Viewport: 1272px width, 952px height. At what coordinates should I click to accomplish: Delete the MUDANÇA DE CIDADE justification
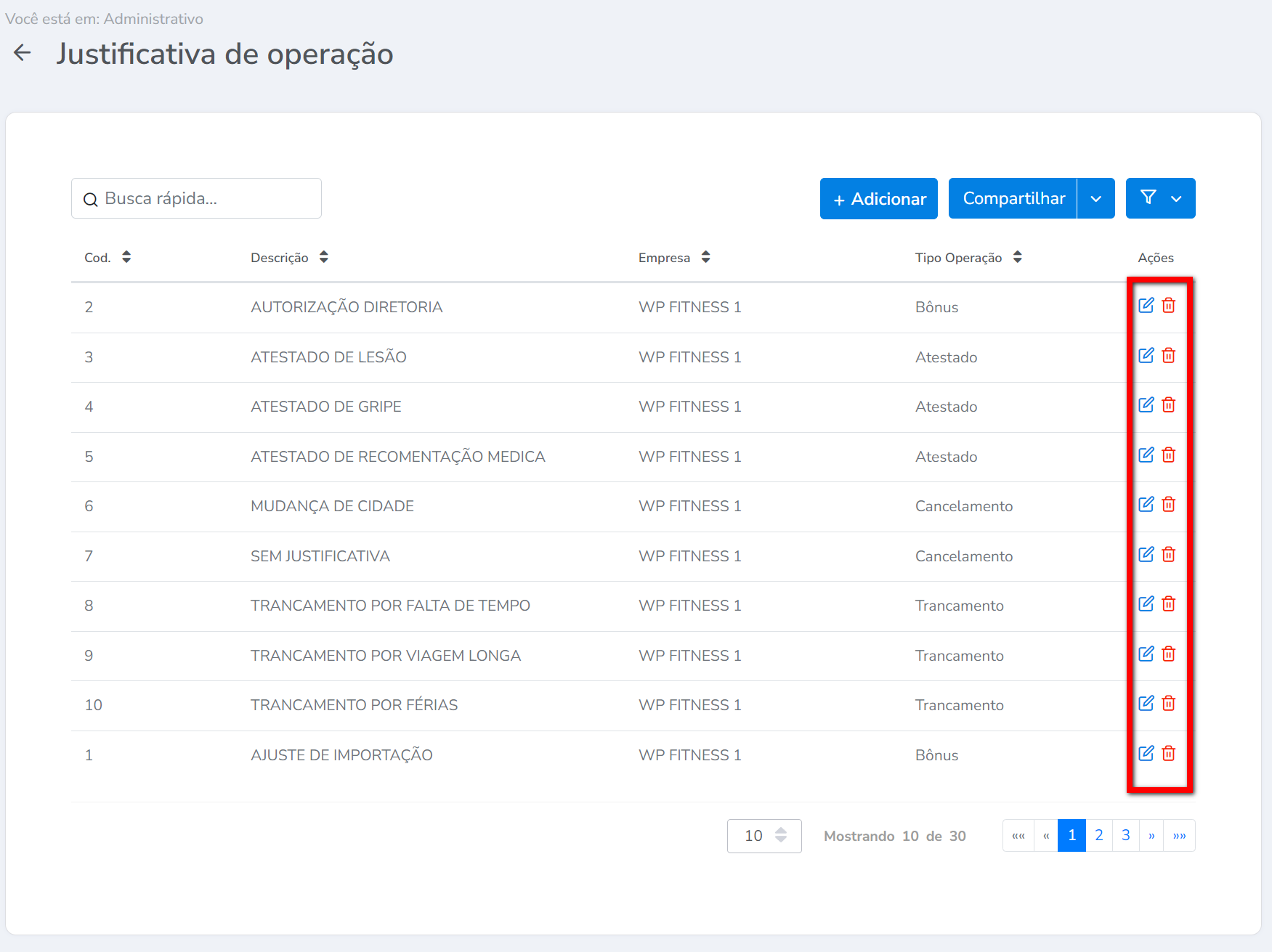[1168, 505]
